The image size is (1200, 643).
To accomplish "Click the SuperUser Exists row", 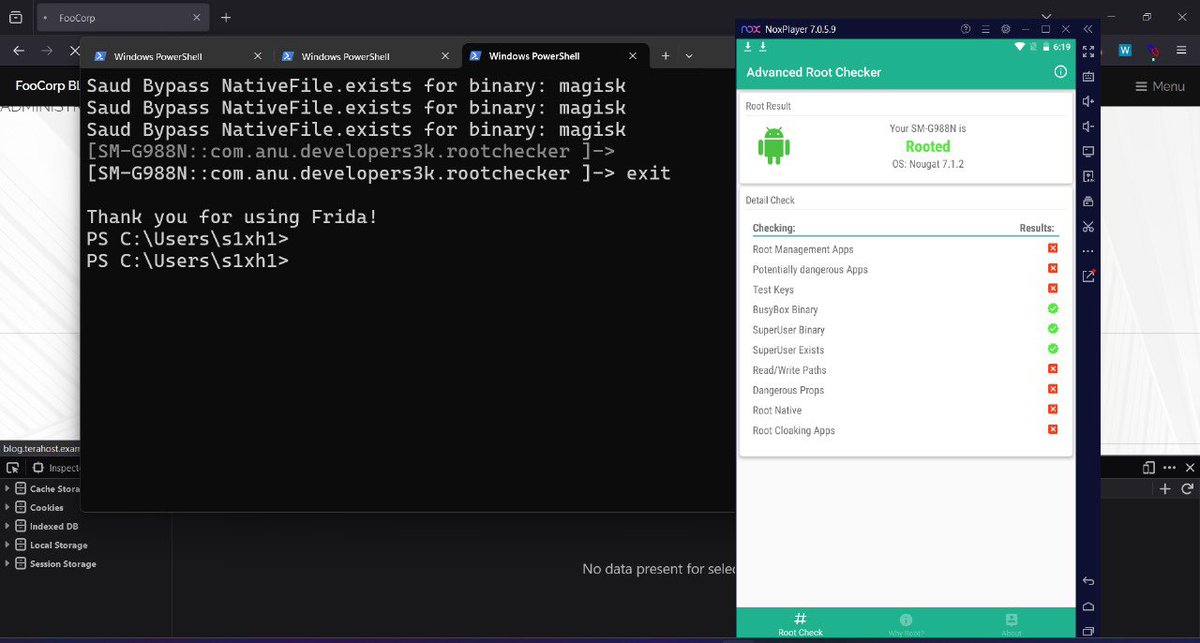I will 905,349.
